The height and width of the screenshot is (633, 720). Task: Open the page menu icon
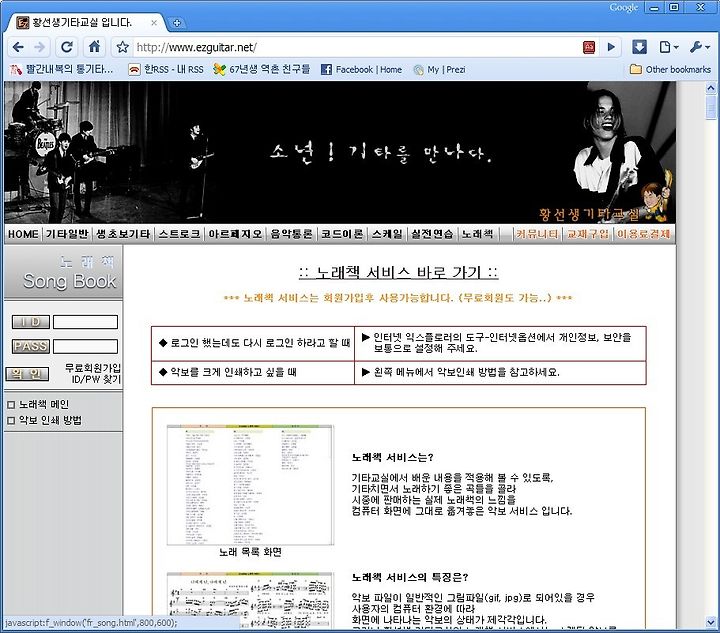pyautogui.click(x=669, y=47)
